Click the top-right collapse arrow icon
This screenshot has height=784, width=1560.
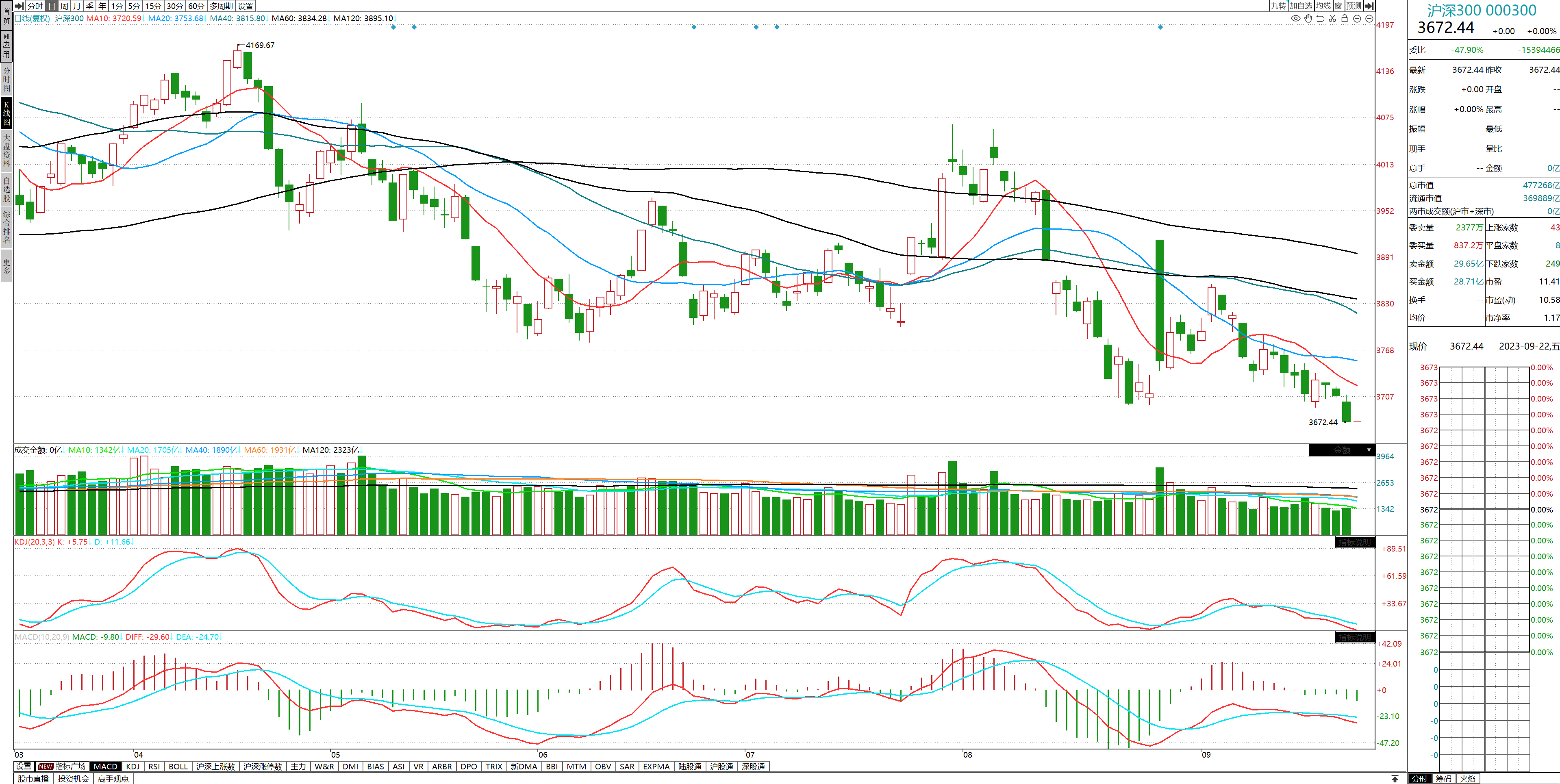click(x=1369, y=6)
